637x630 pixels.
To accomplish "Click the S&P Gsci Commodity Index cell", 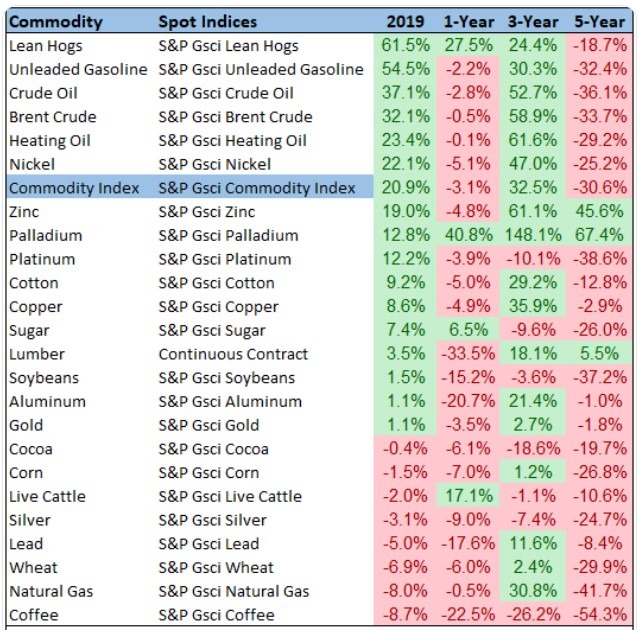I will click(259, 187).
